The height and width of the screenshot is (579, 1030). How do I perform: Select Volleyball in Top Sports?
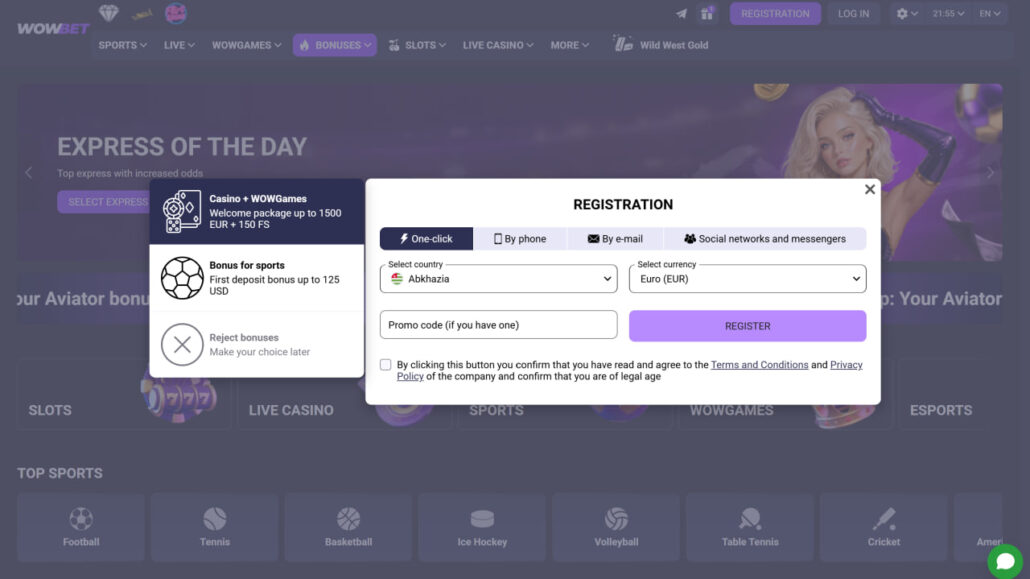616,527
